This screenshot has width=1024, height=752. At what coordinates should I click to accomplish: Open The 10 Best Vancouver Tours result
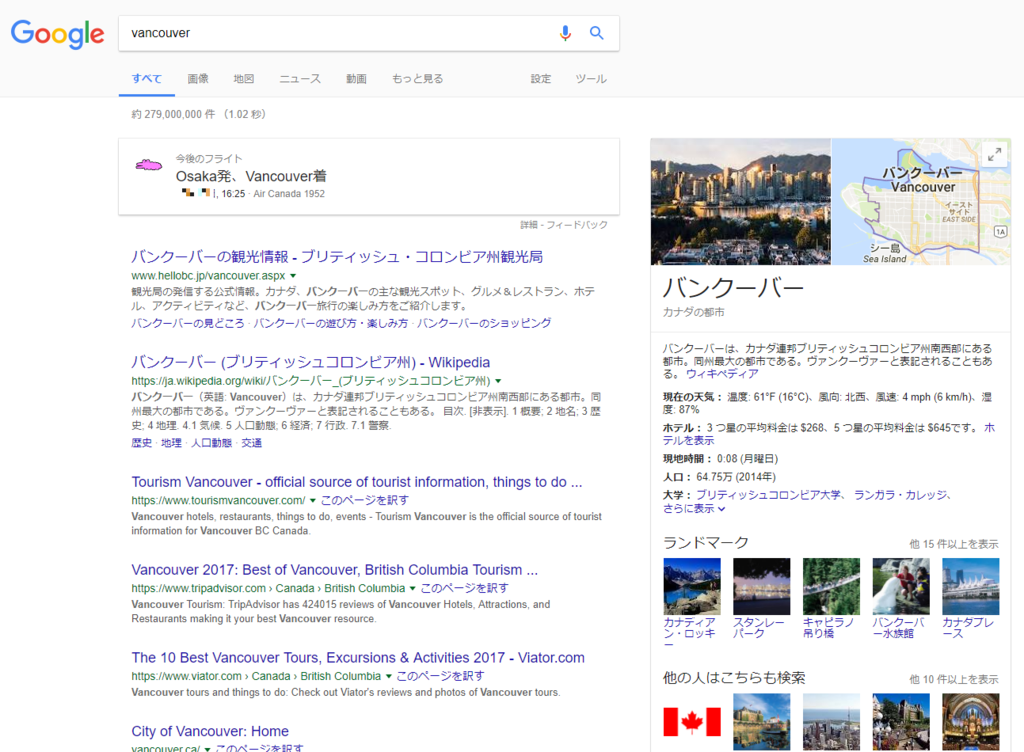[358, 657]
